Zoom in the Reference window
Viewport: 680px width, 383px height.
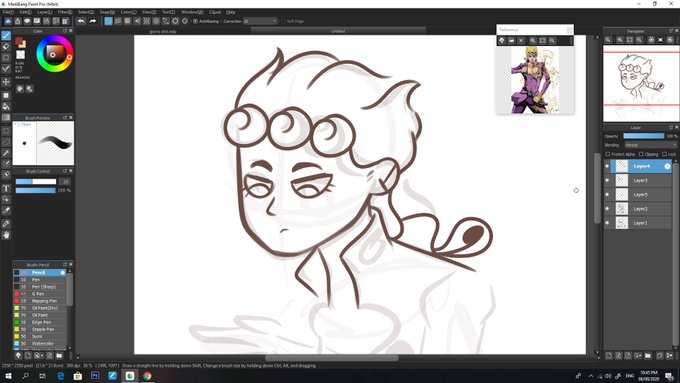pyautogui.click(x=533, y=40)
